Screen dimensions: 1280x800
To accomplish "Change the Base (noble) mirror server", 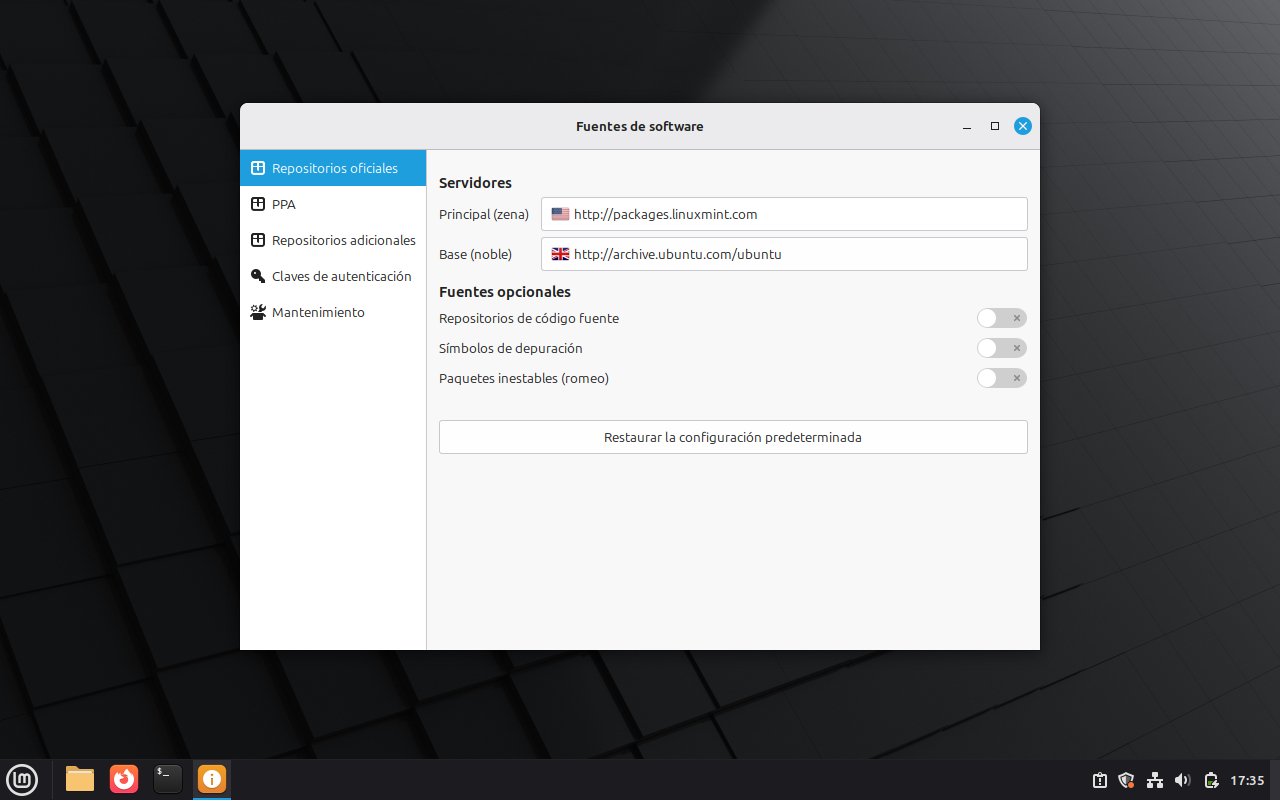I will (x=784, y=254).
